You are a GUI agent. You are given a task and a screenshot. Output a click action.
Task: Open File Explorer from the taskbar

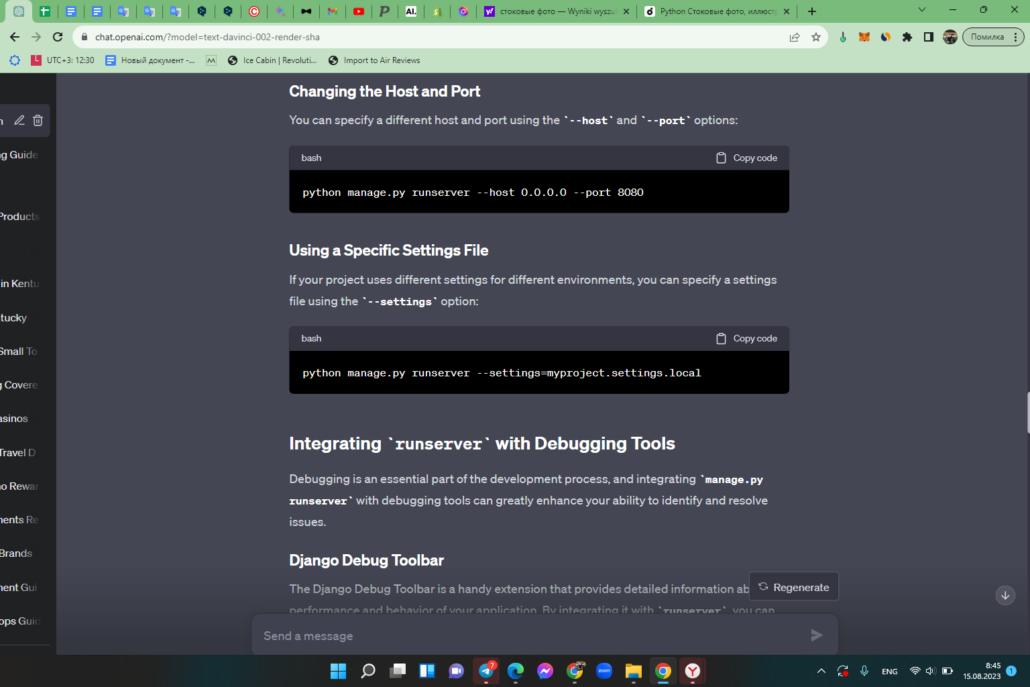[633, 671]
